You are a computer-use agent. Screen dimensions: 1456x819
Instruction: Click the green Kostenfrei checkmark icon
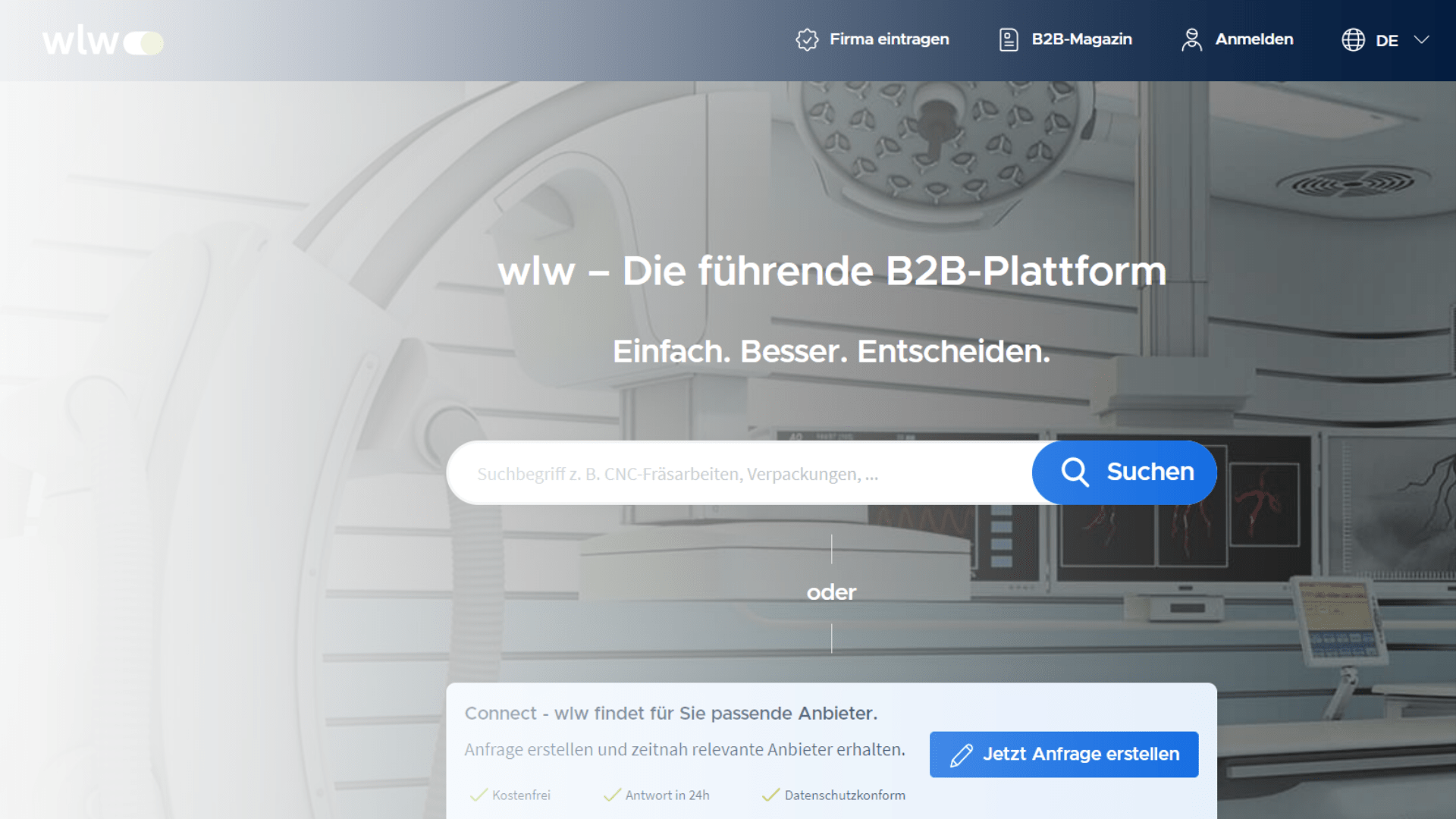479,795
